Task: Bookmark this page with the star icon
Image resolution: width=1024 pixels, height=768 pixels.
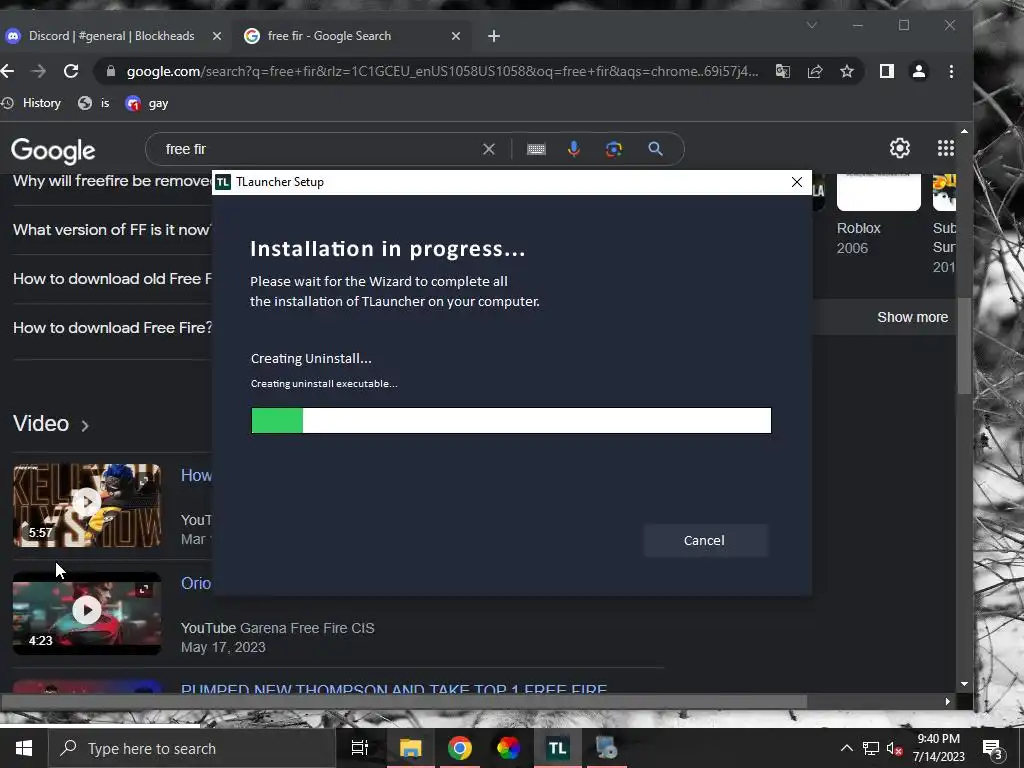Action: pyautogui.click(x=846, y=71)
